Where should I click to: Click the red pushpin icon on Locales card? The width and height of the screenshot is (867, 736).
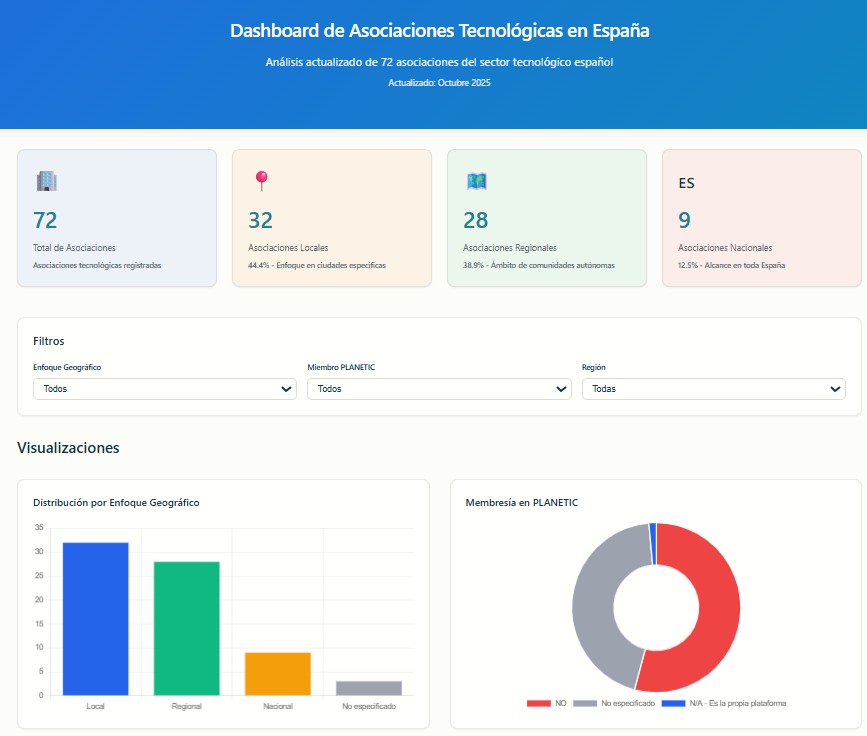coord(261,181)
